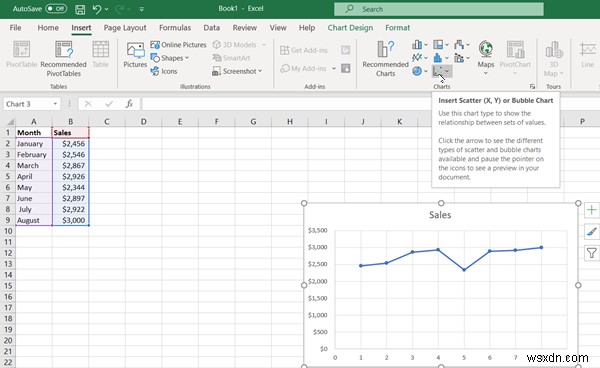
Task: Click the Insert Function fx icon
Action: coord(129,104)
